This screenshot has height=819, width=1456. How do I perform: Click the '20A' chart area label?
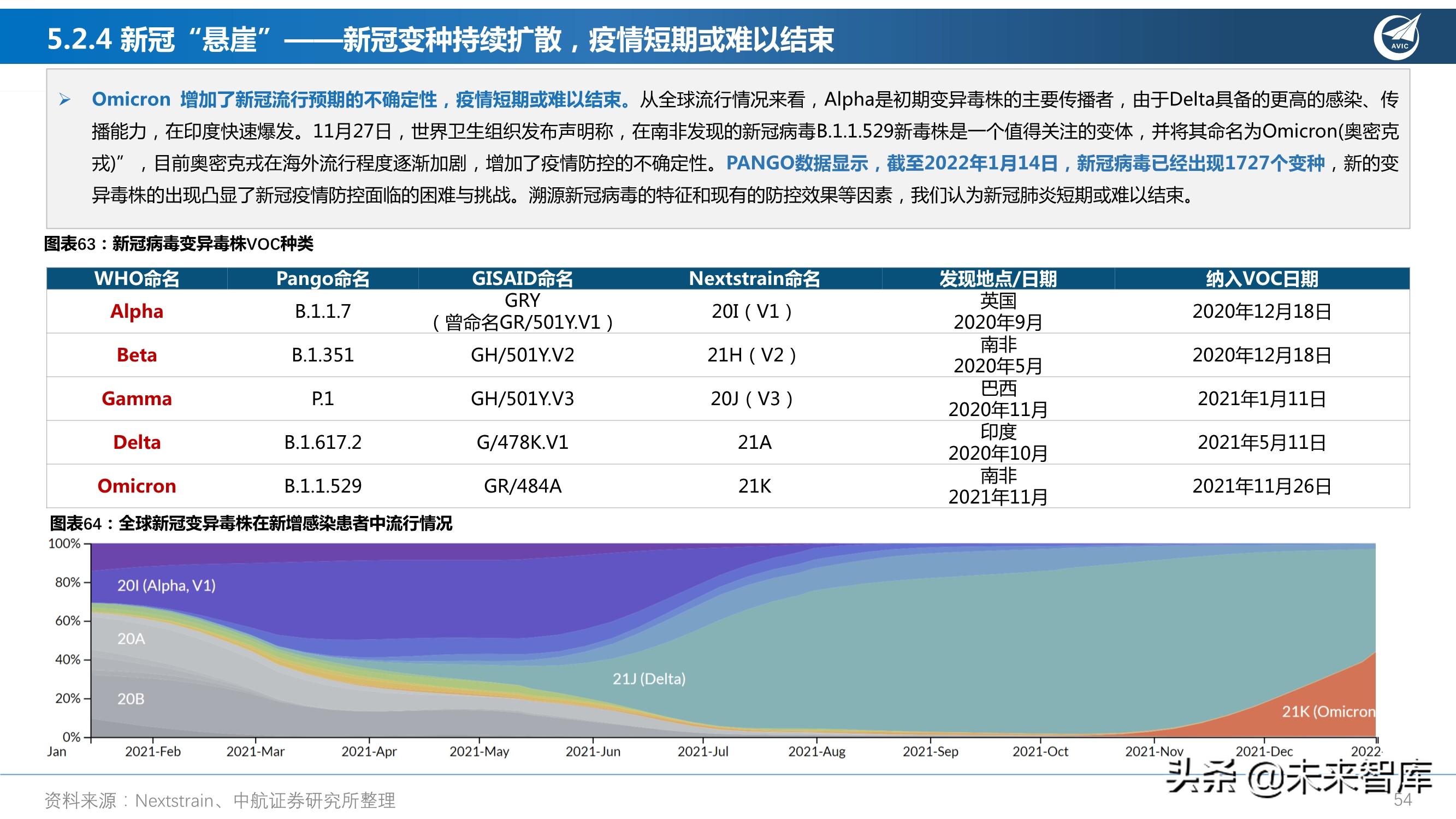coord(131,638)
